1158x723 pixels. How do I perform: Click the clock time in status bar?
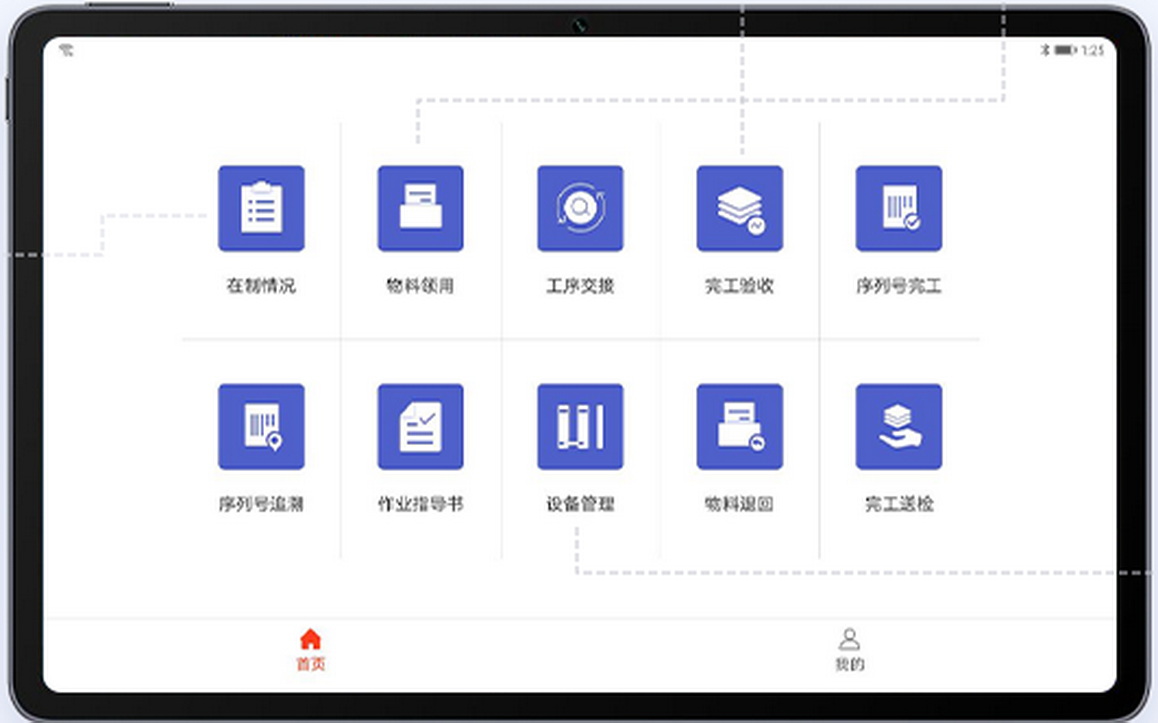coord(1093,50)
